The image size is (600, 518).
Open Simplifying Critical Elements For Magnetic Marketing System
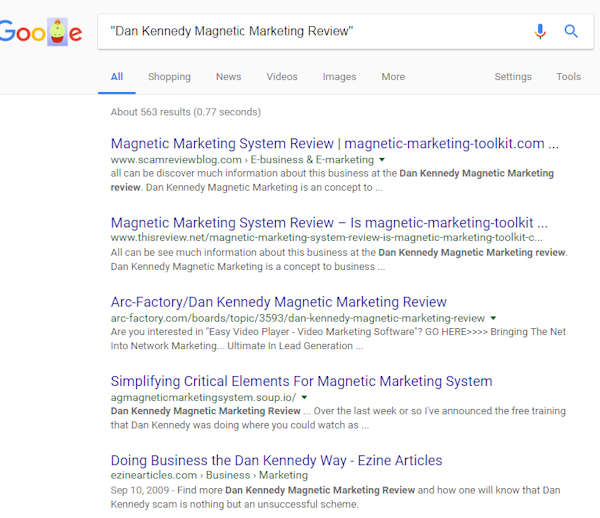(x=302, y=381)
